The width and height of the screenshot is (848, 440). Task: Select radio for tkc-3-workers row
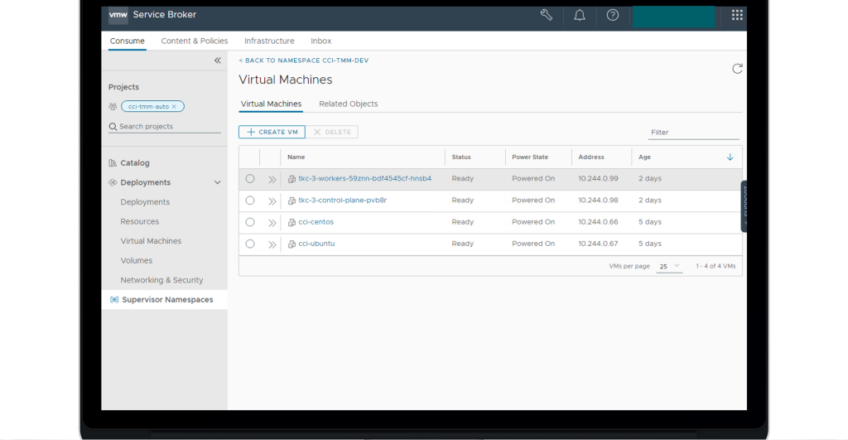[250, 178]
